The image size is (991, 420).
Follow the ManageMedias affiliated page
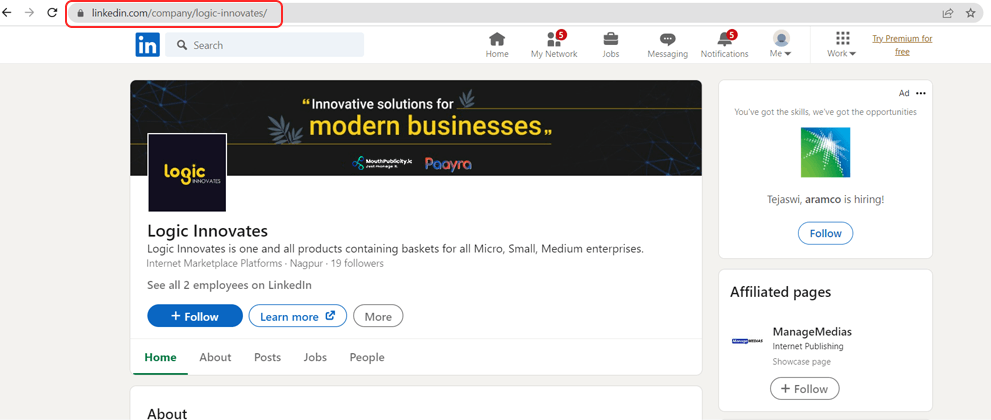pyautogui.click(x=805, y=388)
